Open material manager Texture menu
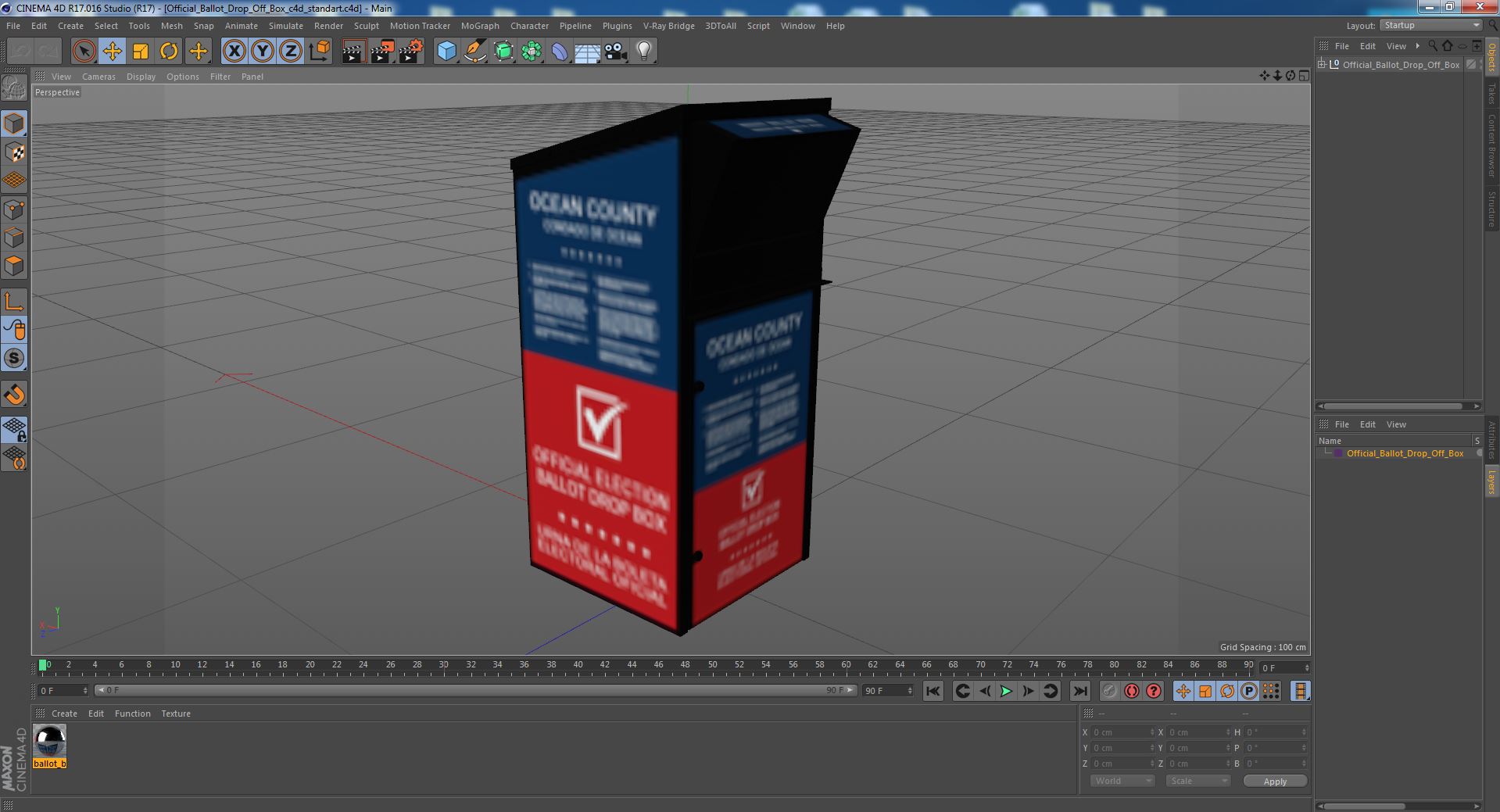Viewport: 1500px width, 812px height. point(176,714)
